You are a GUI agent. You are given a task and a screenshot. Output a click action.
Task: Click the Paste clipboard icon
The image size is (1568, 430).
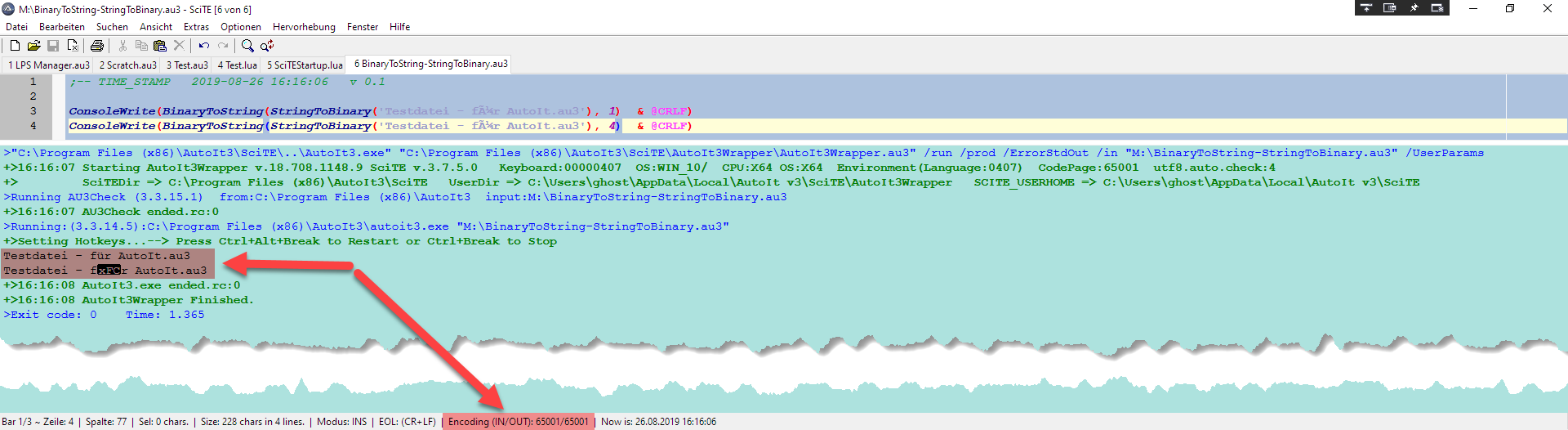160,46
